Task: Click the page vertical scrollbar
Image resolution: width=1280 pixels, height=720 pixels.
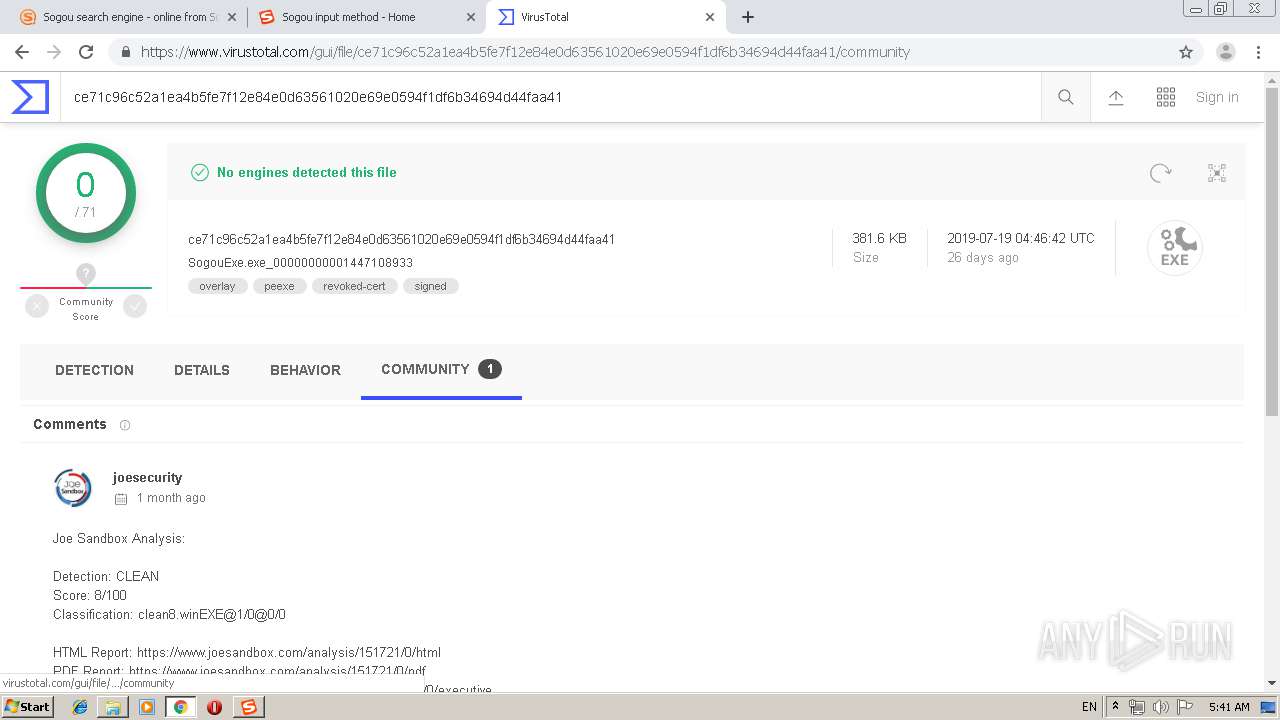Action: point(1272,250)
